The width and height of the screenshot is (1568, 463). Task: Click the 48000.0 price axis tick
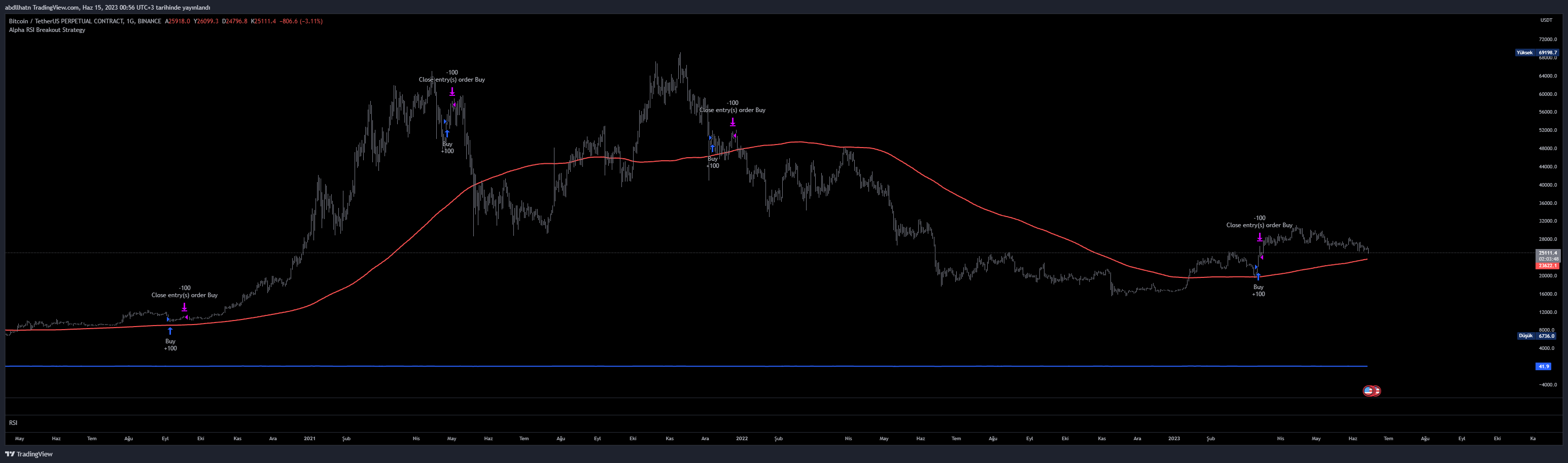1547,149
